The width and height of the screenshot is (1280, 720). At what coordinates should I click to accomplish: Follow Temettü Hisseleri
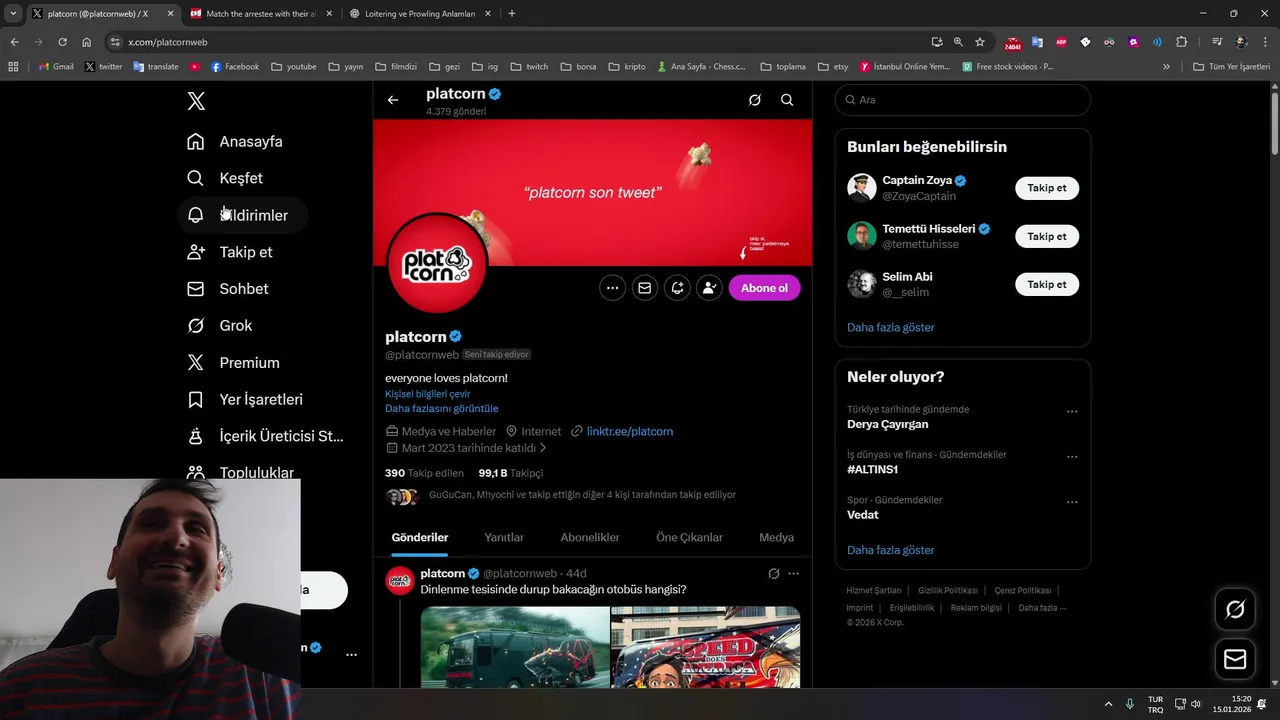[x=1047, y=236]
